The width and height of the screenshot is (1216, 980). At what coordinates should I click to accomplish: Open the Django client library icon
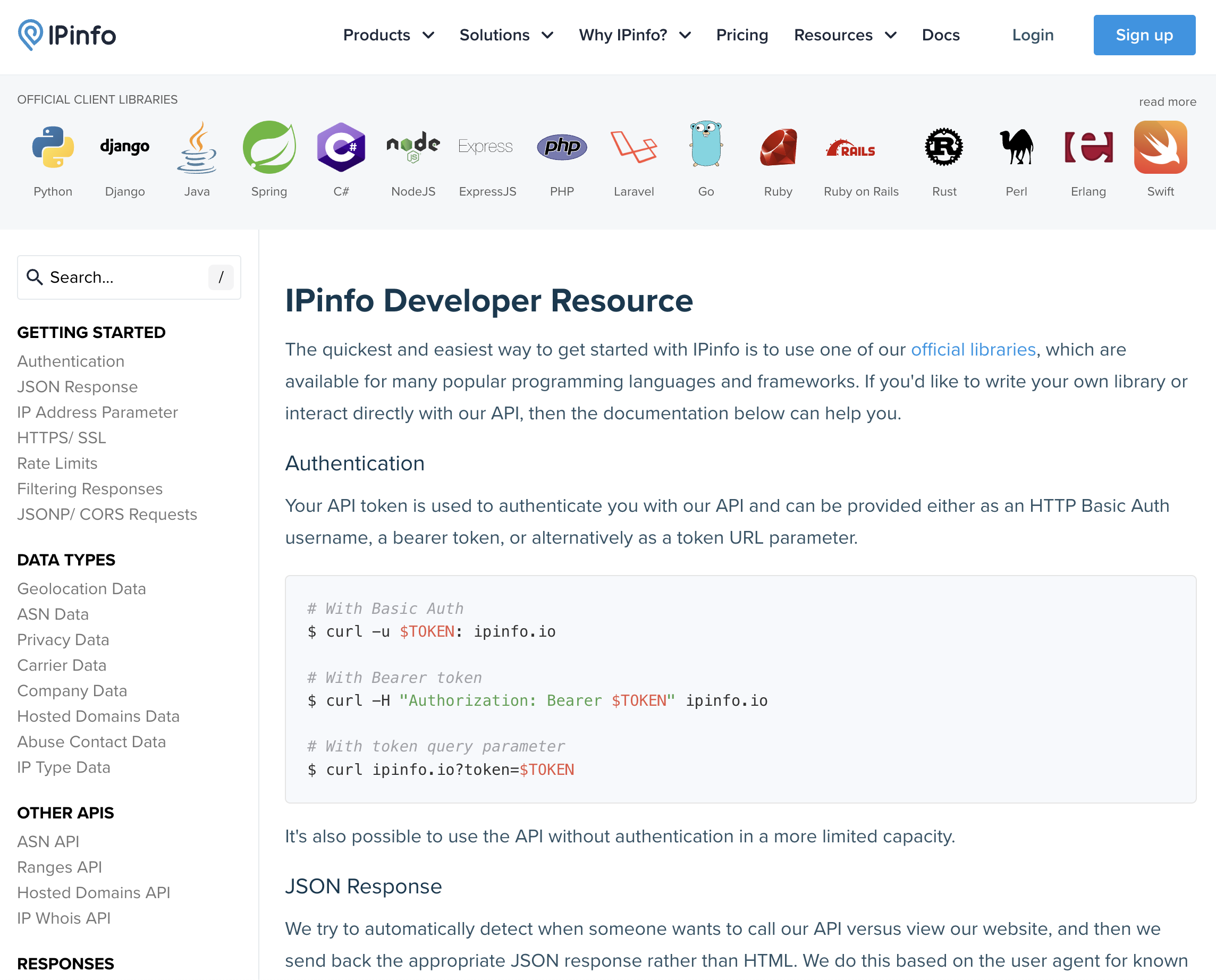[x=125, y=147]
